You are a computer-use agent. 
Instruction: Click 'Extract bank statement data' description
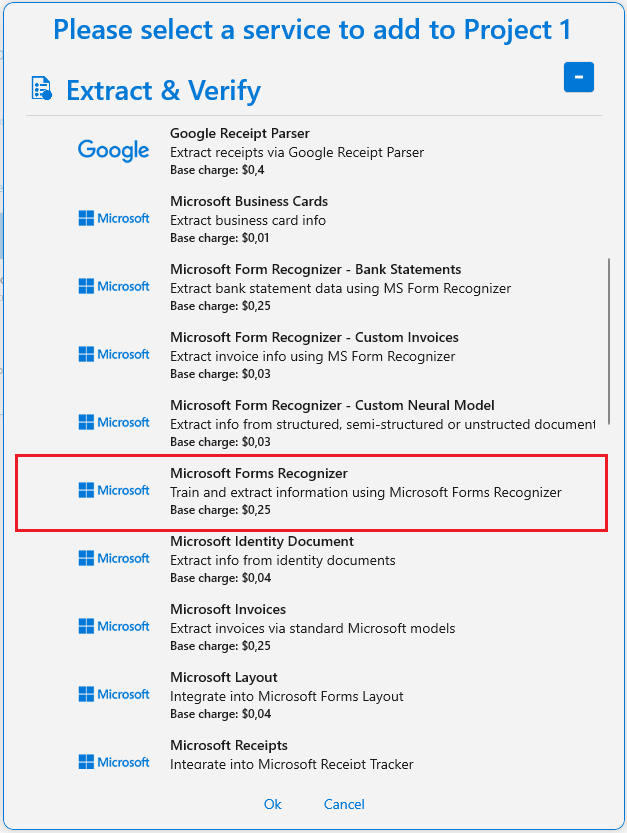341,288
